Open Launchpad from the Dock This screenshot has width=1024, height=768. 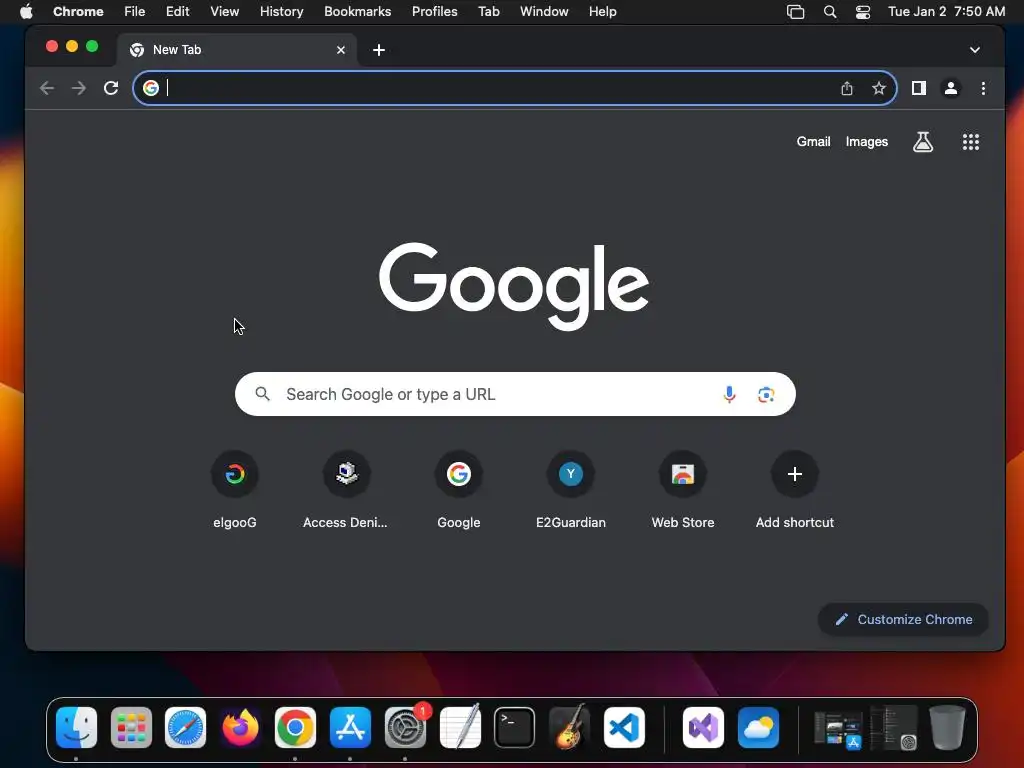[x=131, y=728]
